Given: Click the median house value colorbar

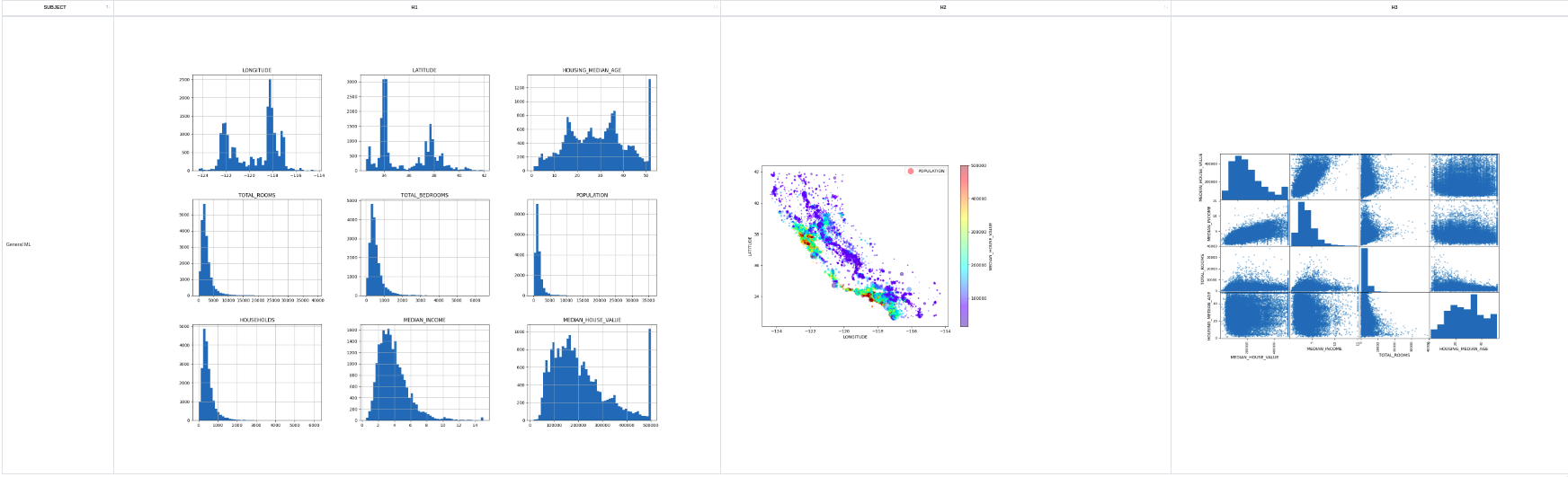Looking at the screenshot, I should 964,245.
